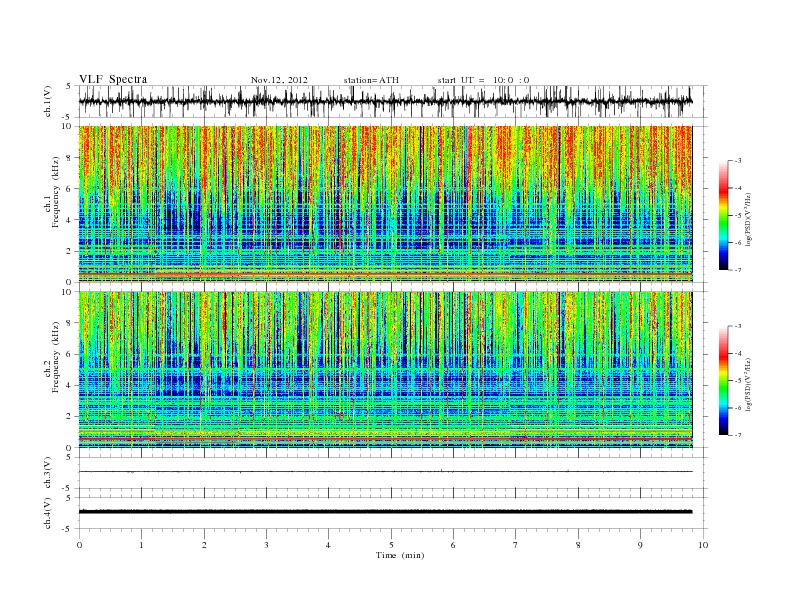Click the 'Time (min)' axis label

point(400,555)
